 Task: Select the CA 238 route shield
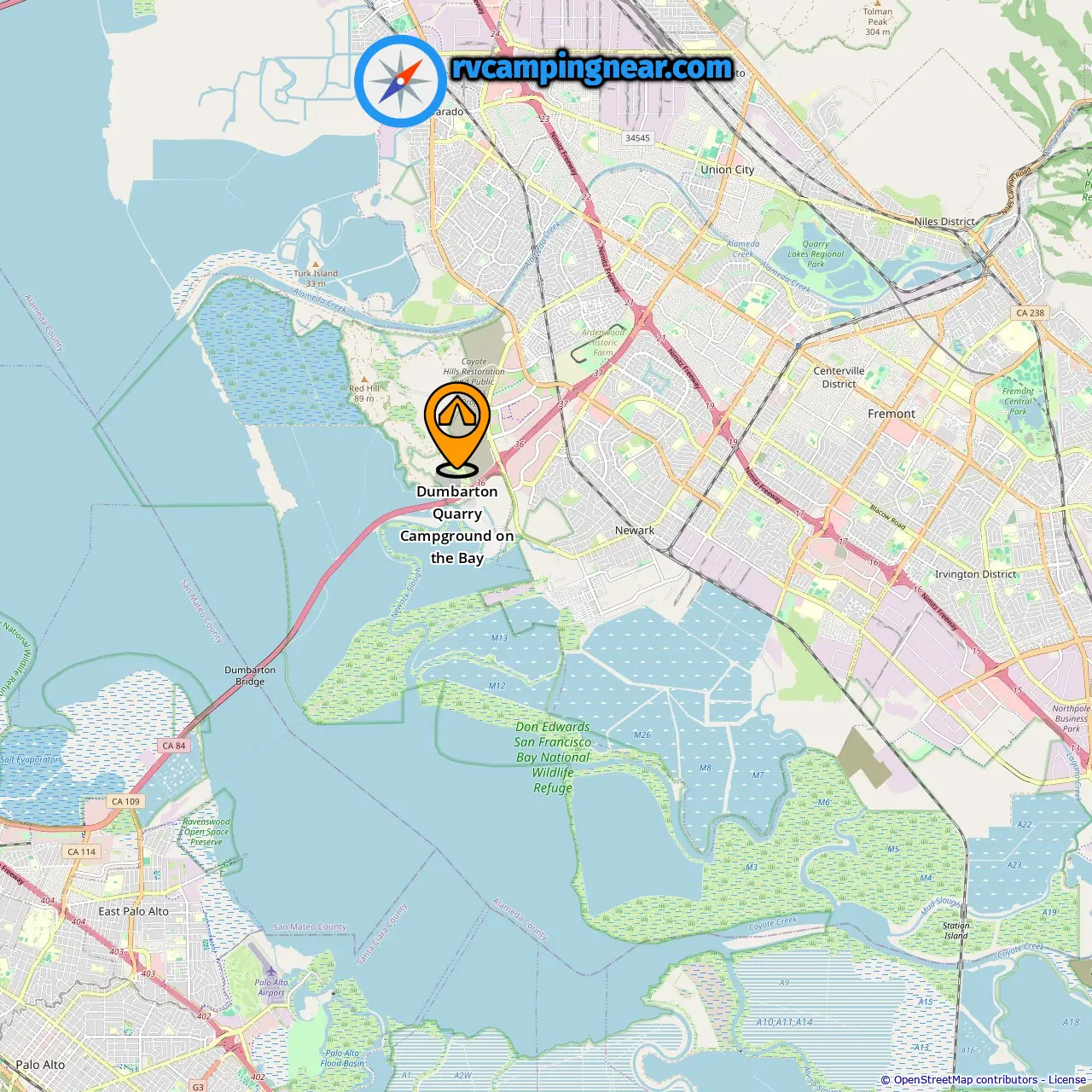tap(1031, 312)
